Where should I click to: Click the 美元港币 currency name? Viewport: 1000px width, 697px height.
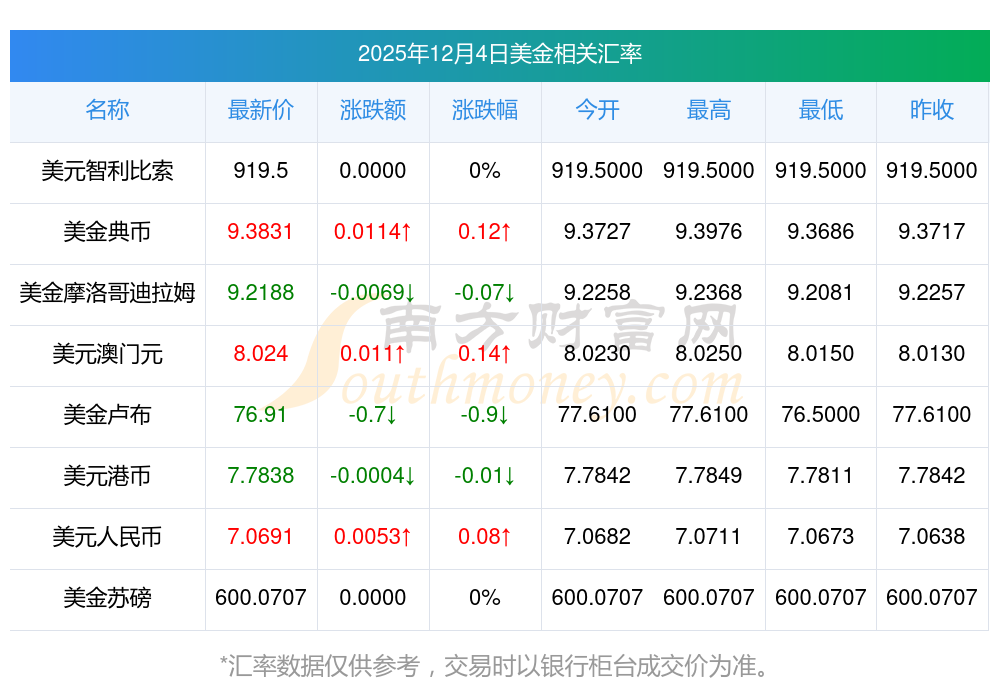pos(107,476)
